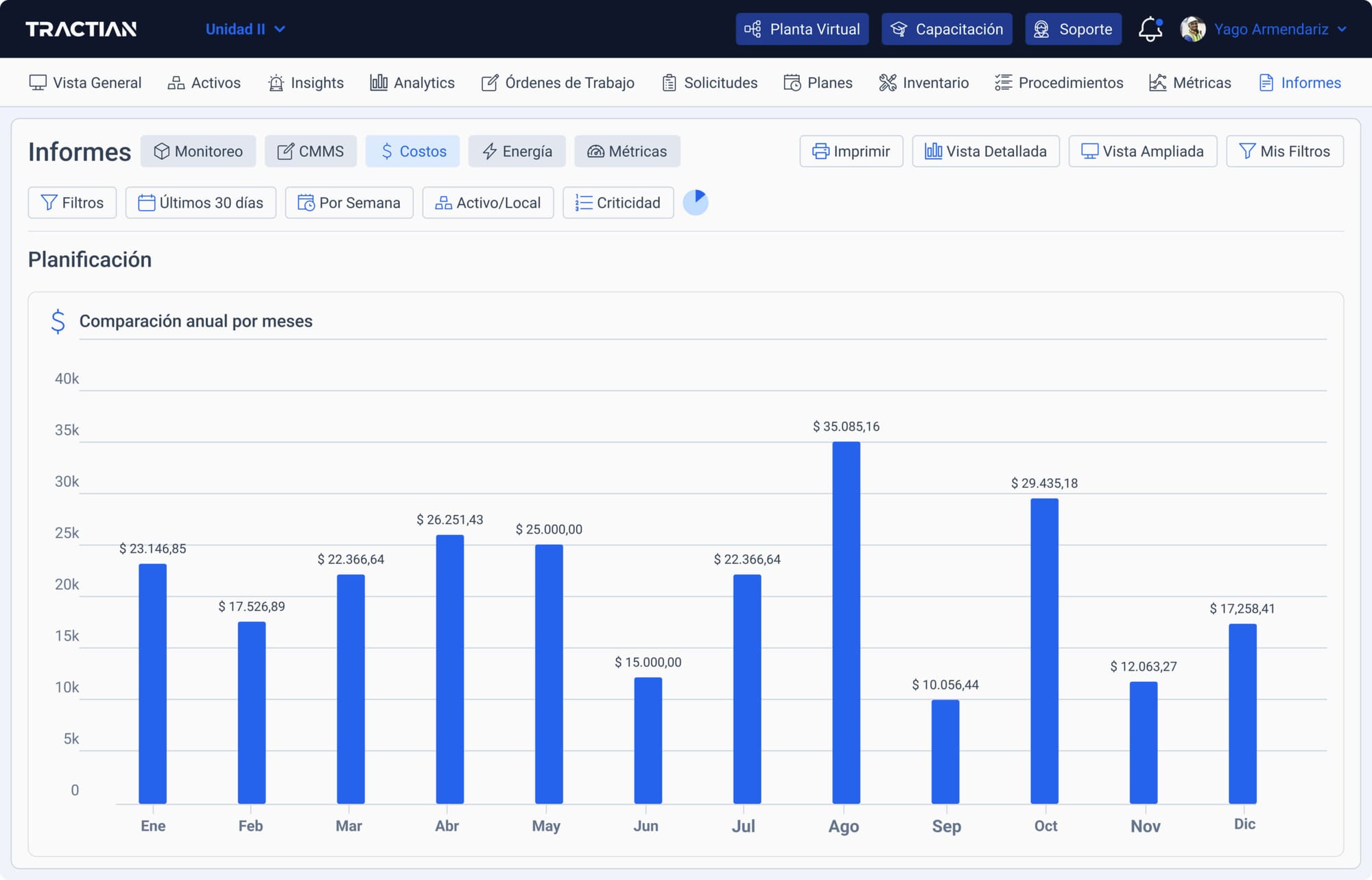Click the pie chart progress indicator
The image size is (1372, 880).
click(x=695, y=202)
